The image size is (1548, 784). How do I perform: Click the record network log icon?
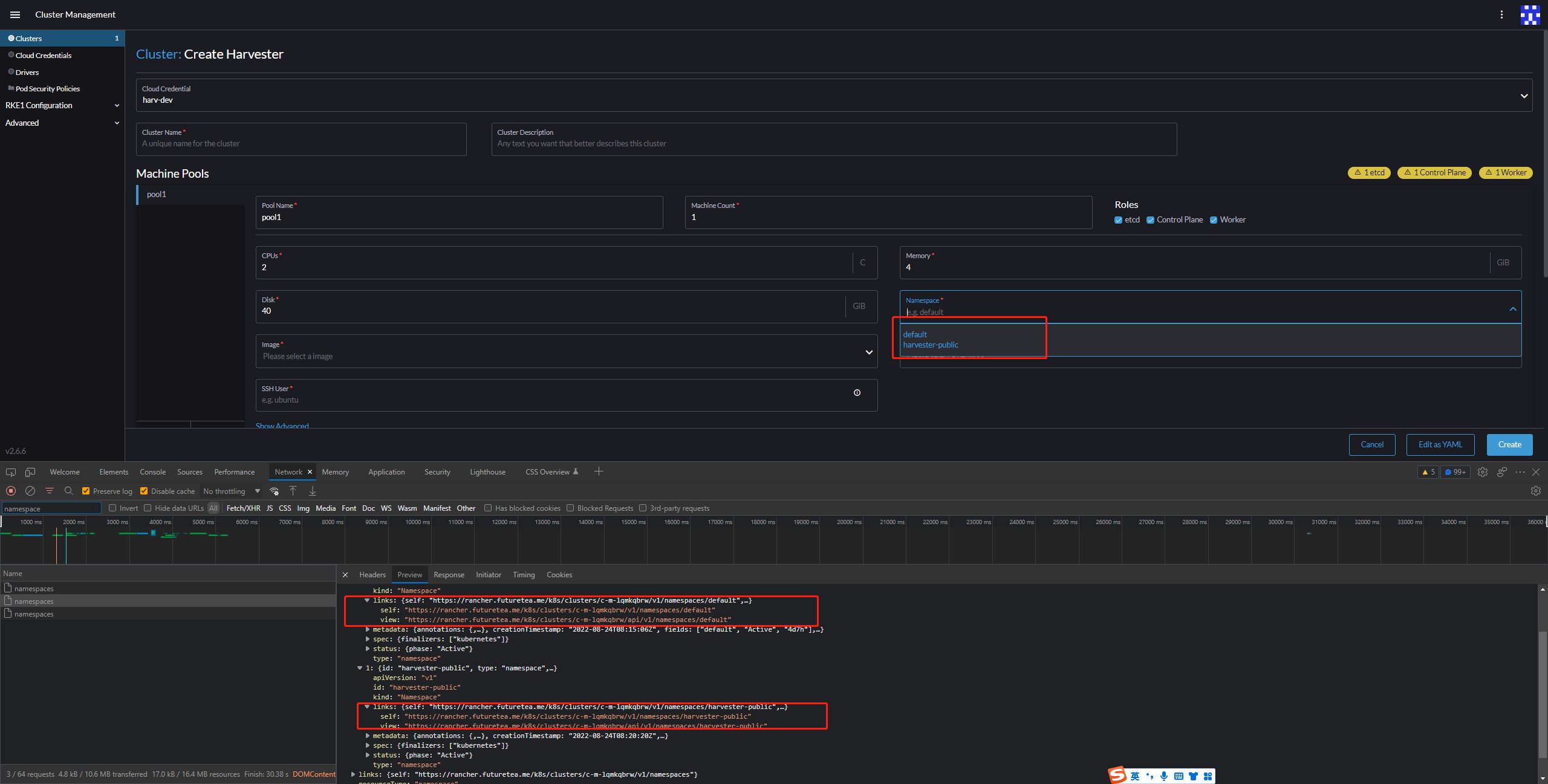coord(11,491)
